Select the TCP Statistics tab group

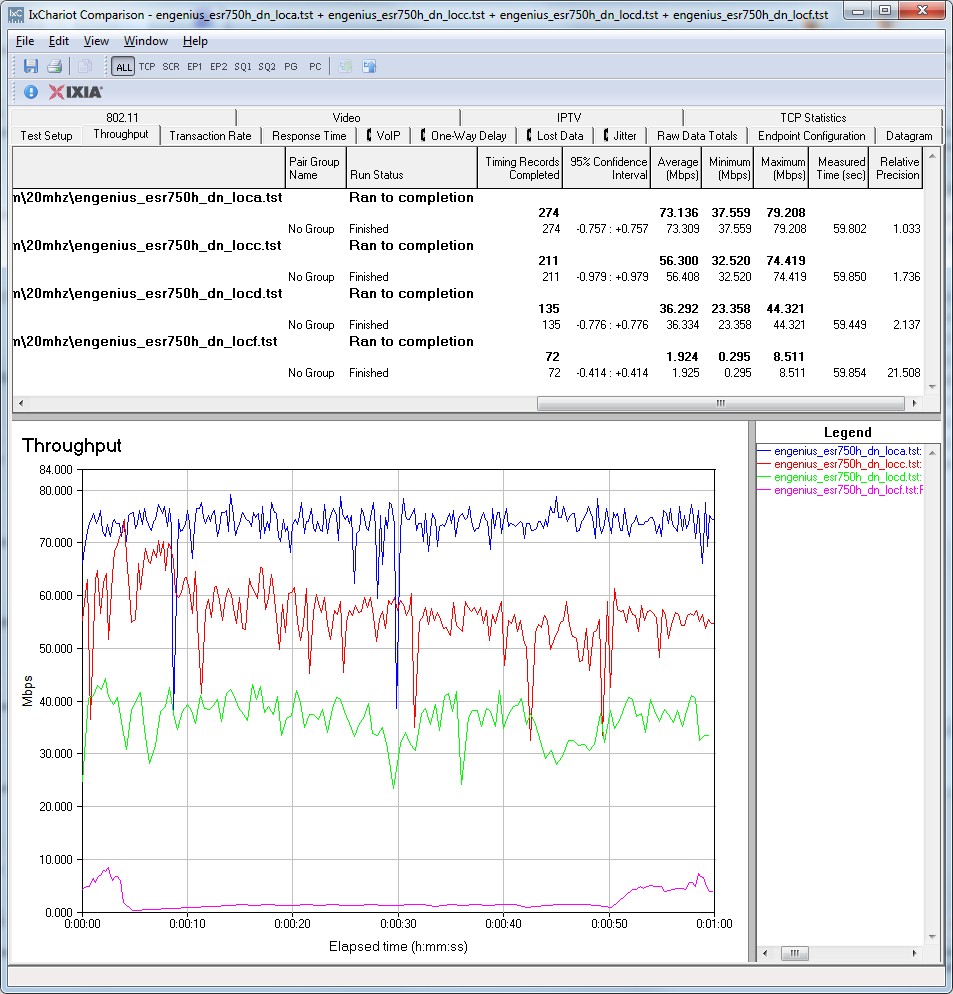point(813,117)
